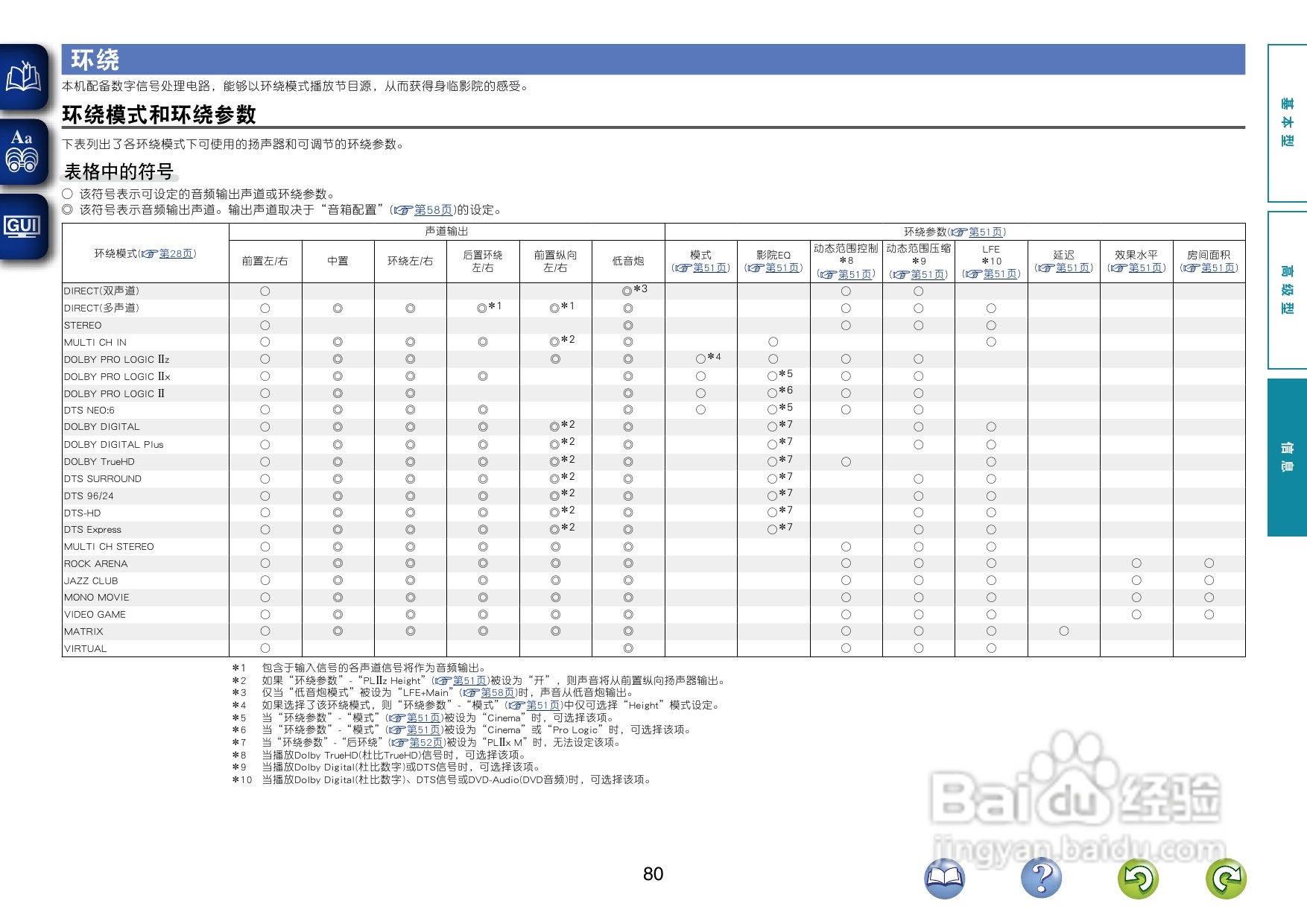The width and height of the screenshot is (1307, 924).
Task: Switch to the 信息 side tab
Action: click(1288, 458)
